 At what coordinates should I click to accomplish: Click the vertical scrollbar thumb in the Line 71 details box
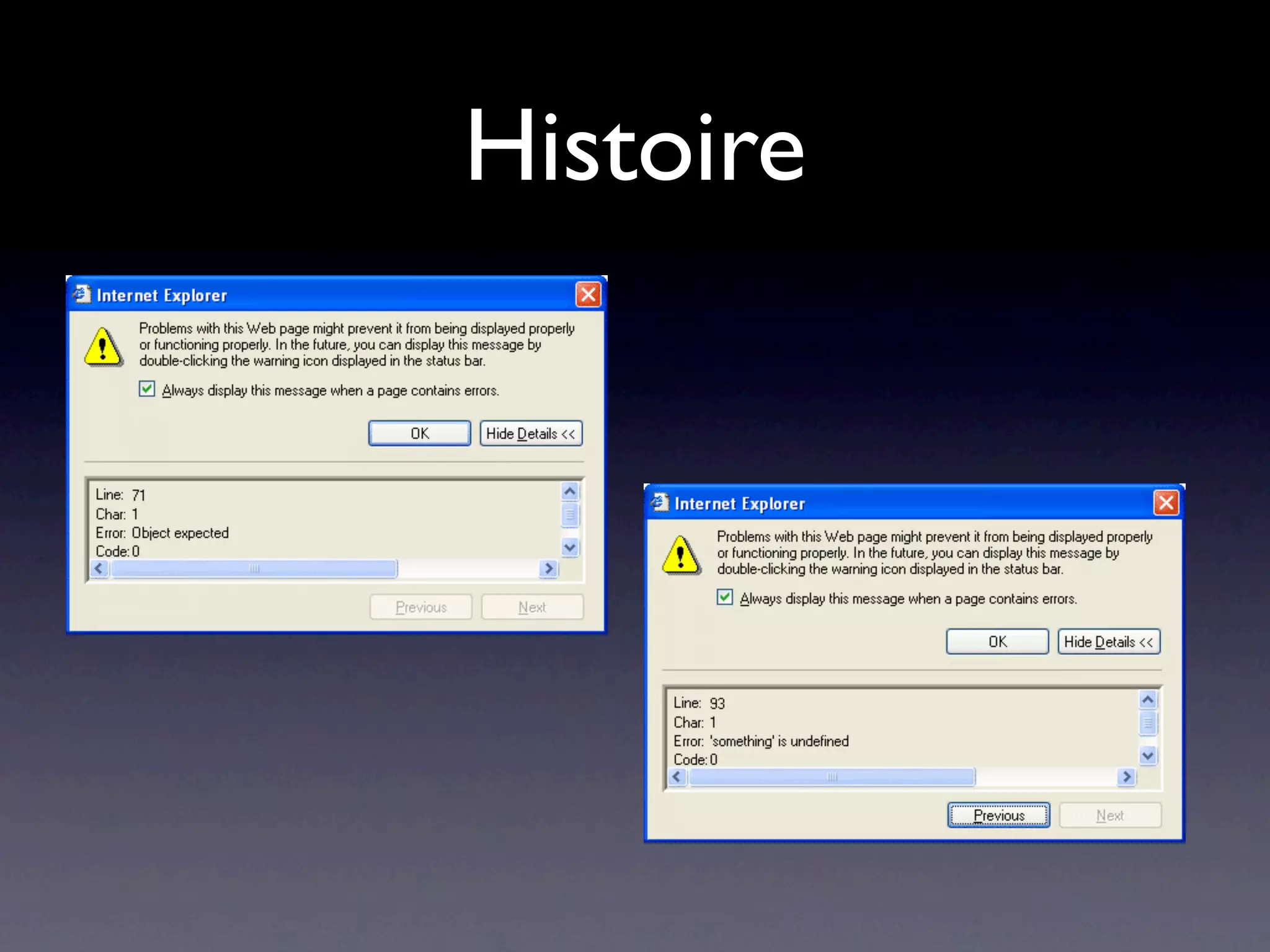point(570,514)
